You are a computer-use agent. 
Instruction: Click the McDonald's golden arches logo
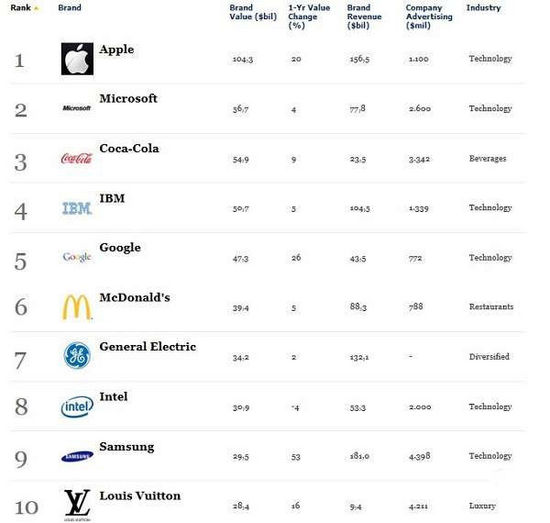click(x=77, y=307)
